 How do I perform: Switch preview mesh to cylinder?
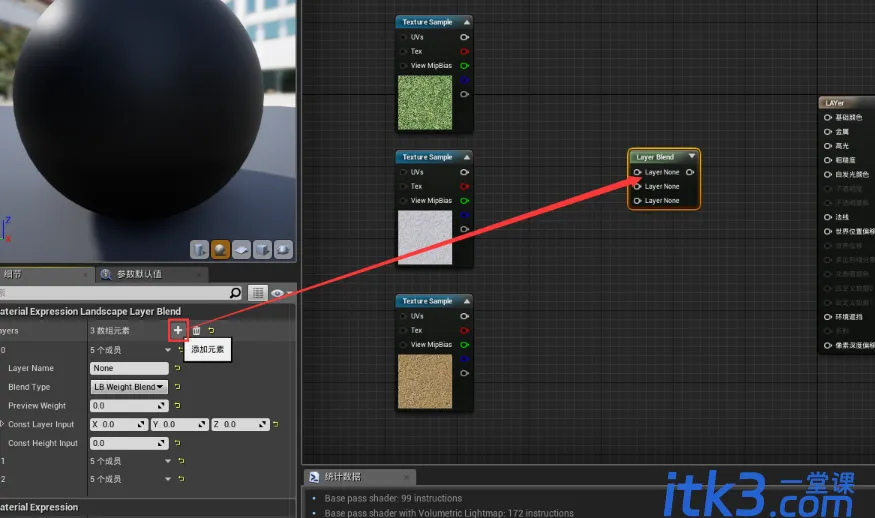click(x=199, y=250)
